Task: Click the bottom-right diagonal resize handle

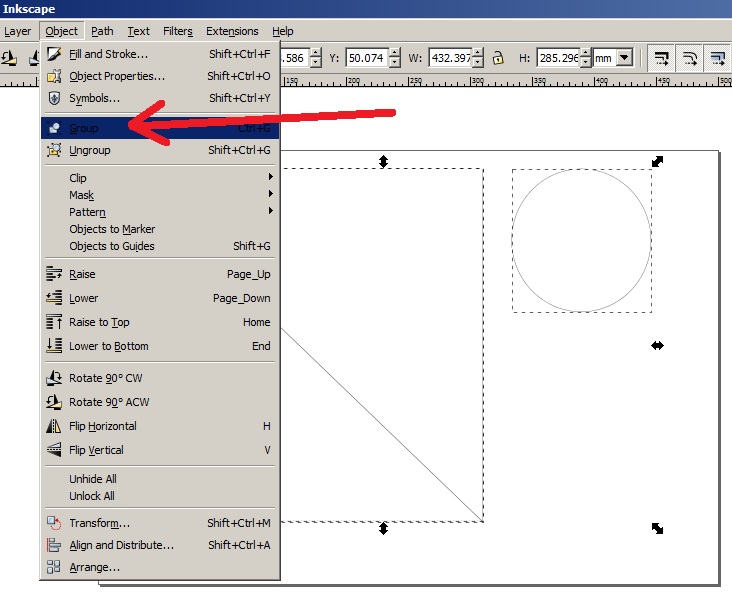Action: pos(657,528)
